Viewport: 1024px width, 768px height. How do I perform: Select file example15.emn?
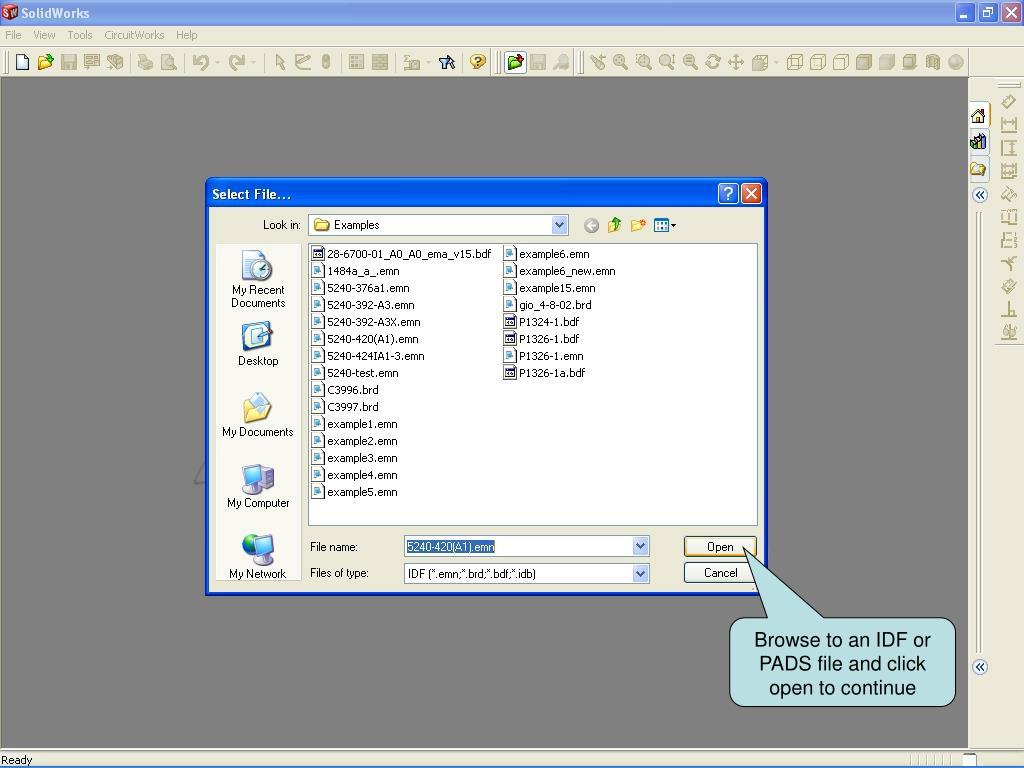550,288
